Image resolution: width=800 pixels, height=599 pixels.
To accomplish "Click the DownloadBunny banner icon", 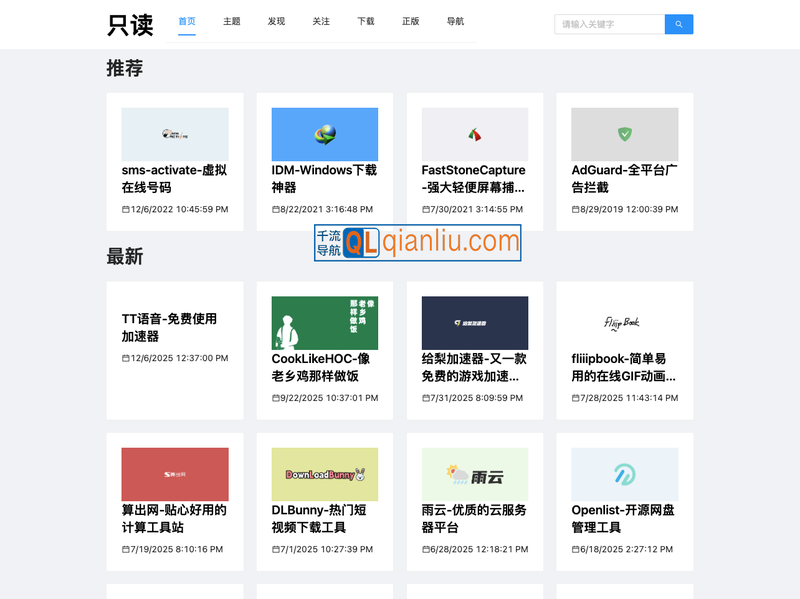I will point(324,473).
